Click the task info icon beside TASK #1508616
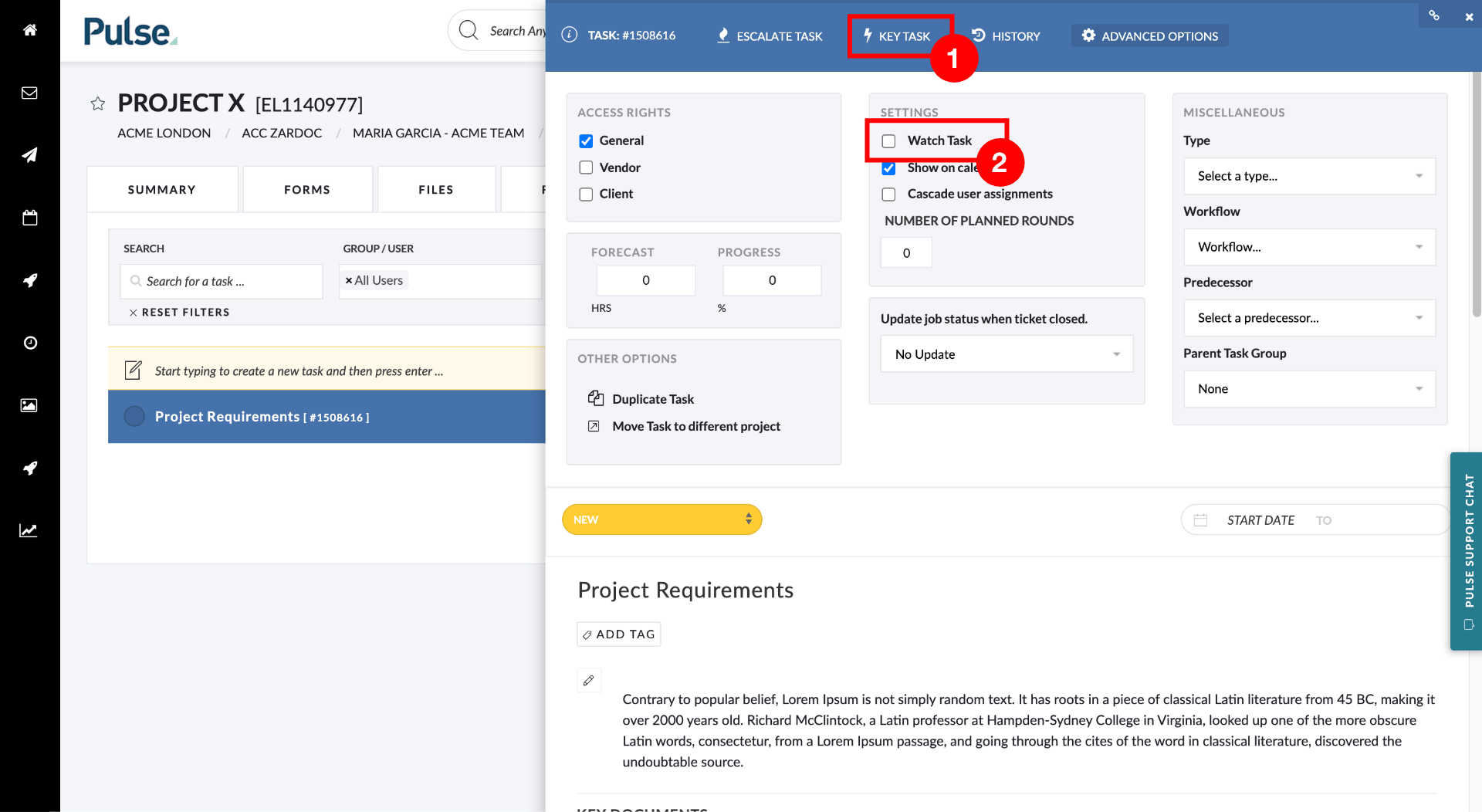1482x812 pixels. pyautogui.click(x=570, y=35)
